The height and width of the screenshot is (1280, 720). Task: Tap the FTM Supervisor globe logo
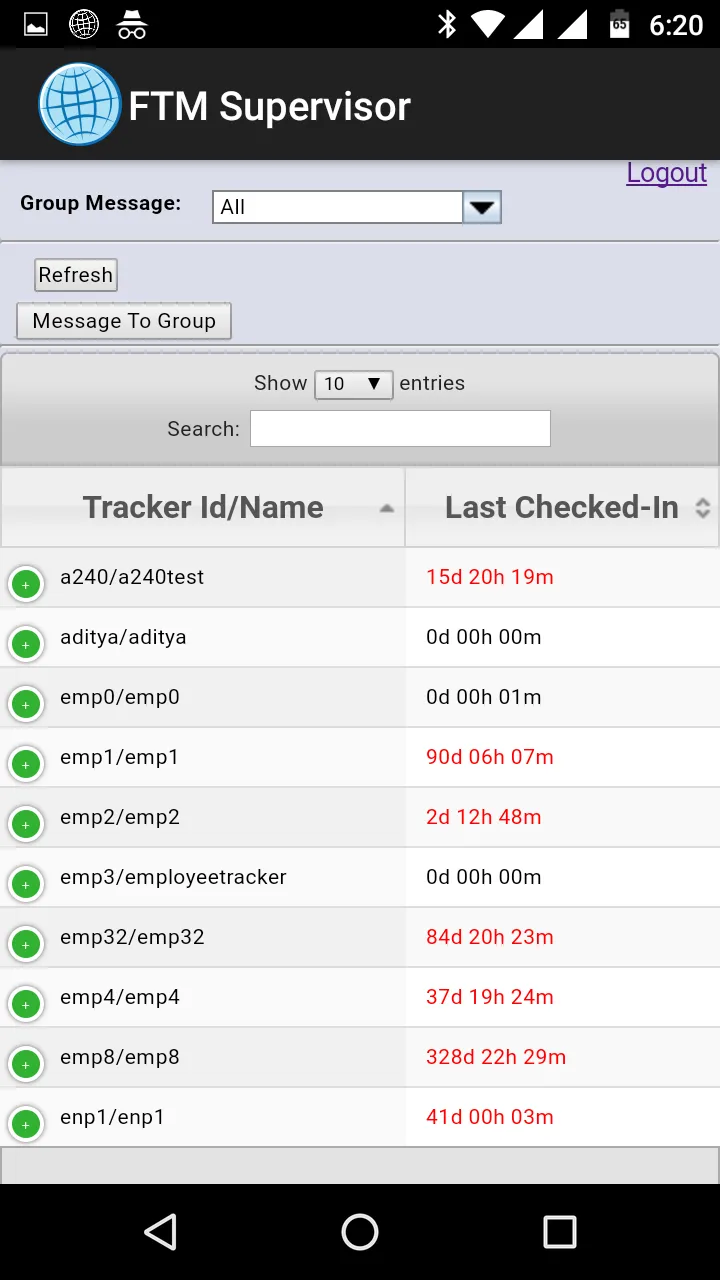[80, 104]
